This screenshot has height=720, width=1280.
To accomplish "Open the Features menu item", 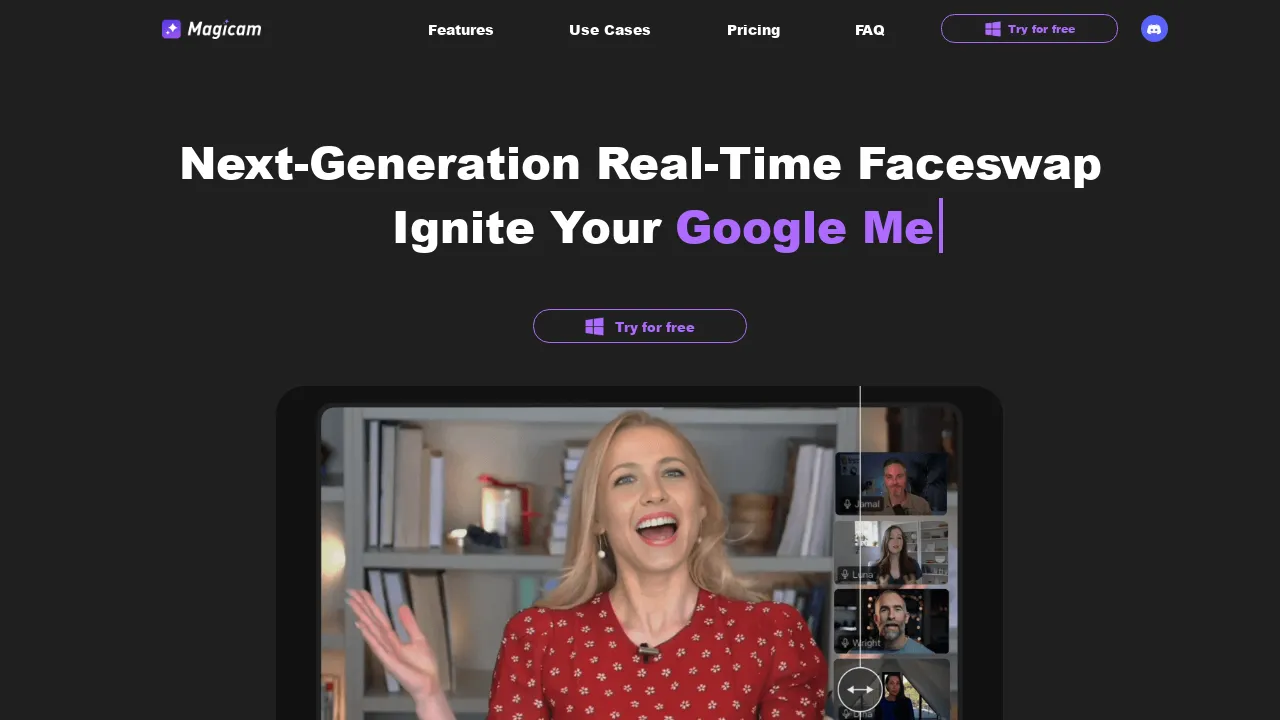I will (461, 30).
